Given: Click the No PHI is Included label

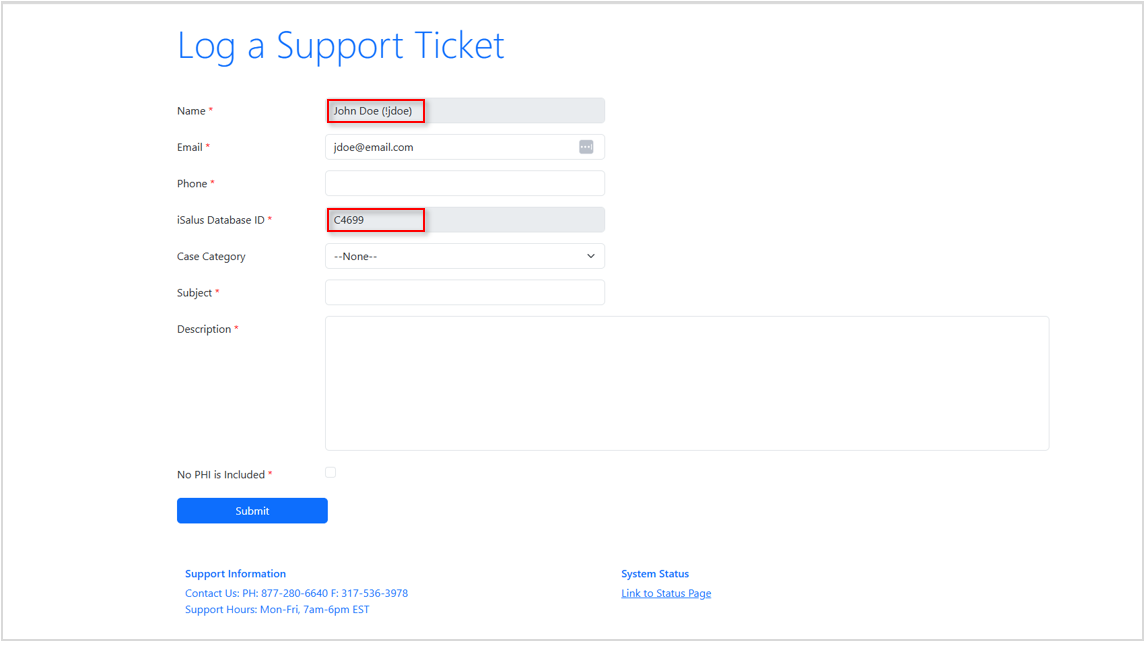Looking at the screenshot, I should pos(221,475).
